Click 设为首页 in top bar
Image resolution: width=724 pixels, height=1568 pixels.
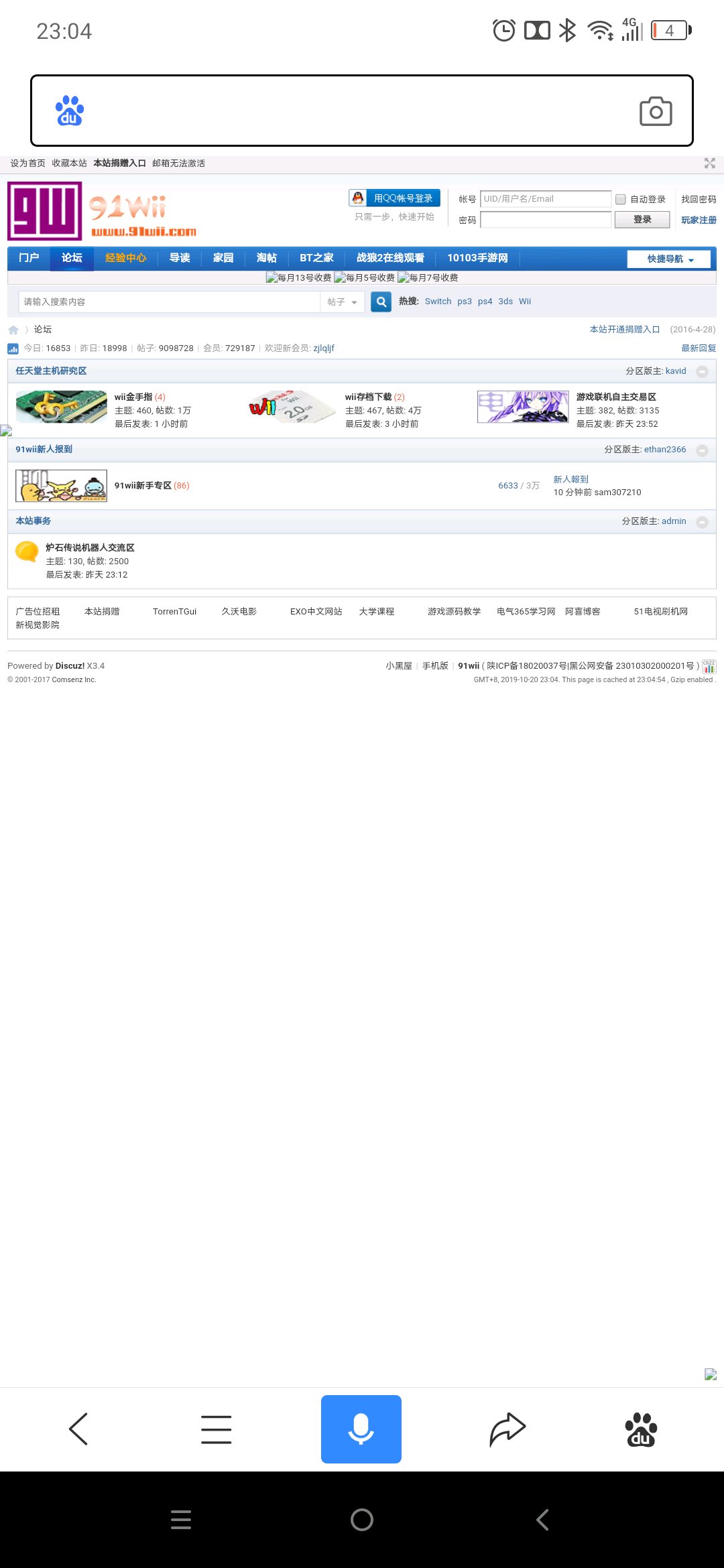click(27, 164)
